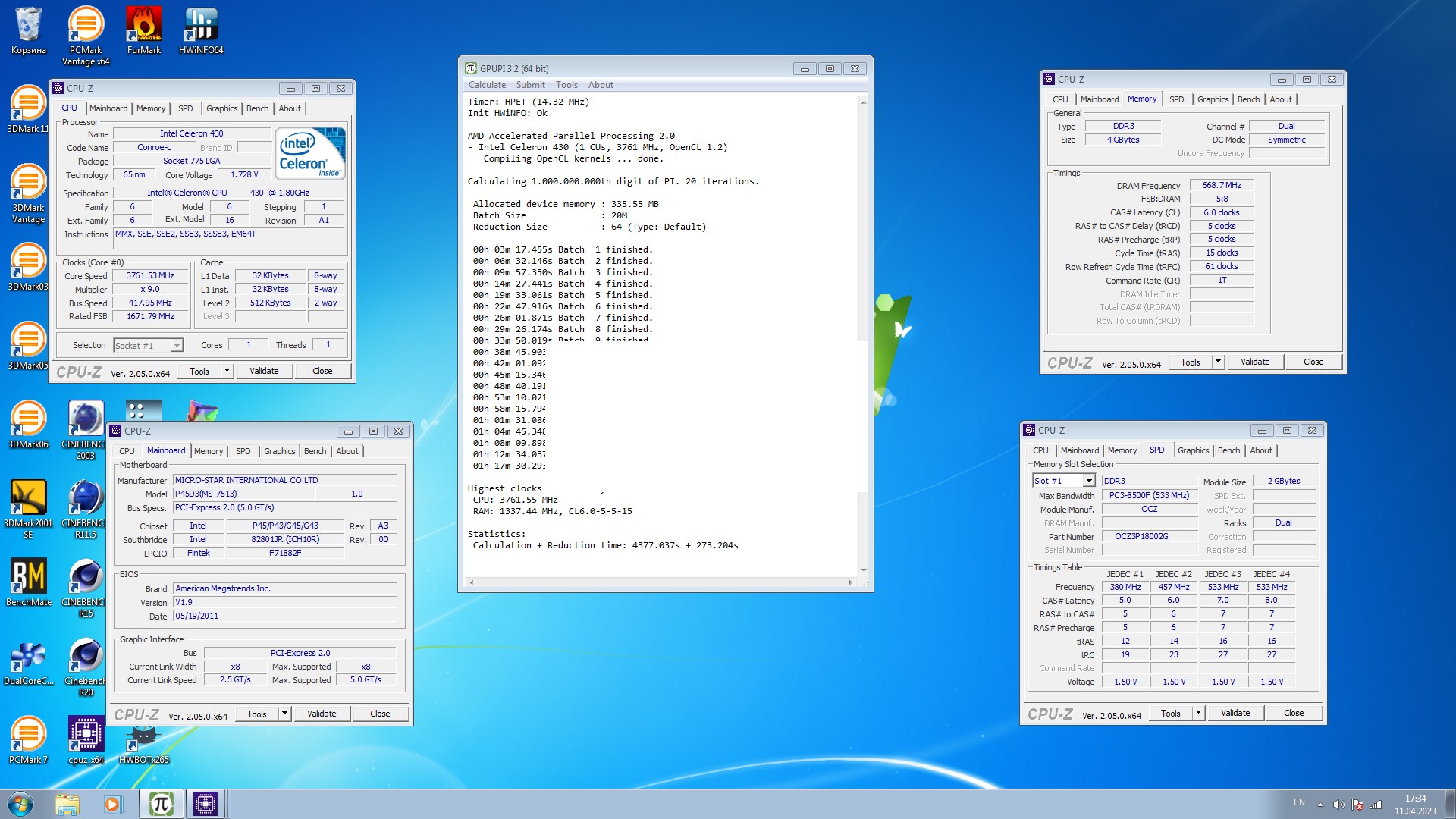Click Manufacturer MICRO-STAR INTERNATIONAL CO.LTD
The height and width of the screenshot is (819, 1456).
tap(284, 480)
